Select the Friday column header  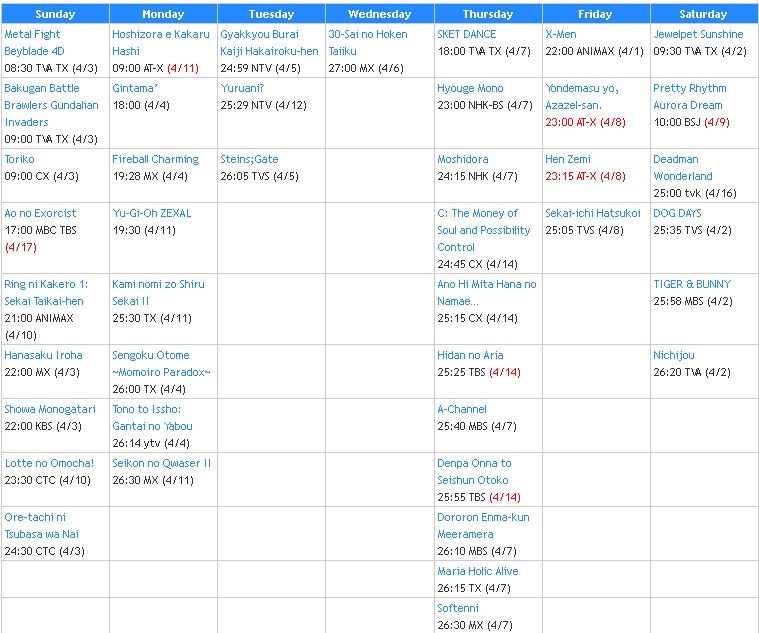[x=596, y=14]
